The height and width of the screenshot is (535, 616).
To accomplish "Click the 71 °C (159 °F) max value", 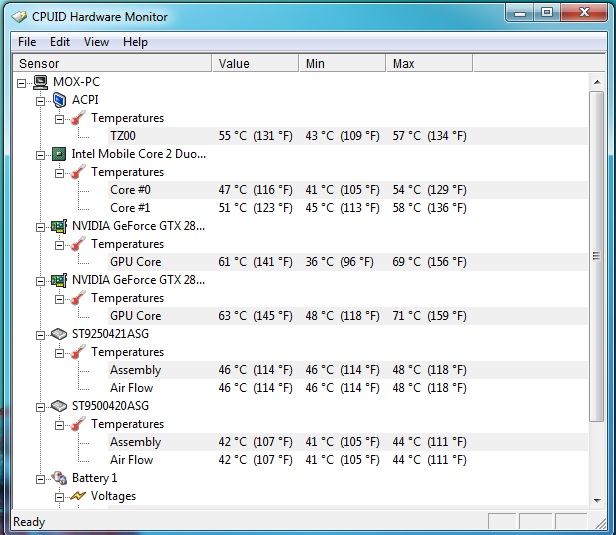I will [x=429, y=316].
